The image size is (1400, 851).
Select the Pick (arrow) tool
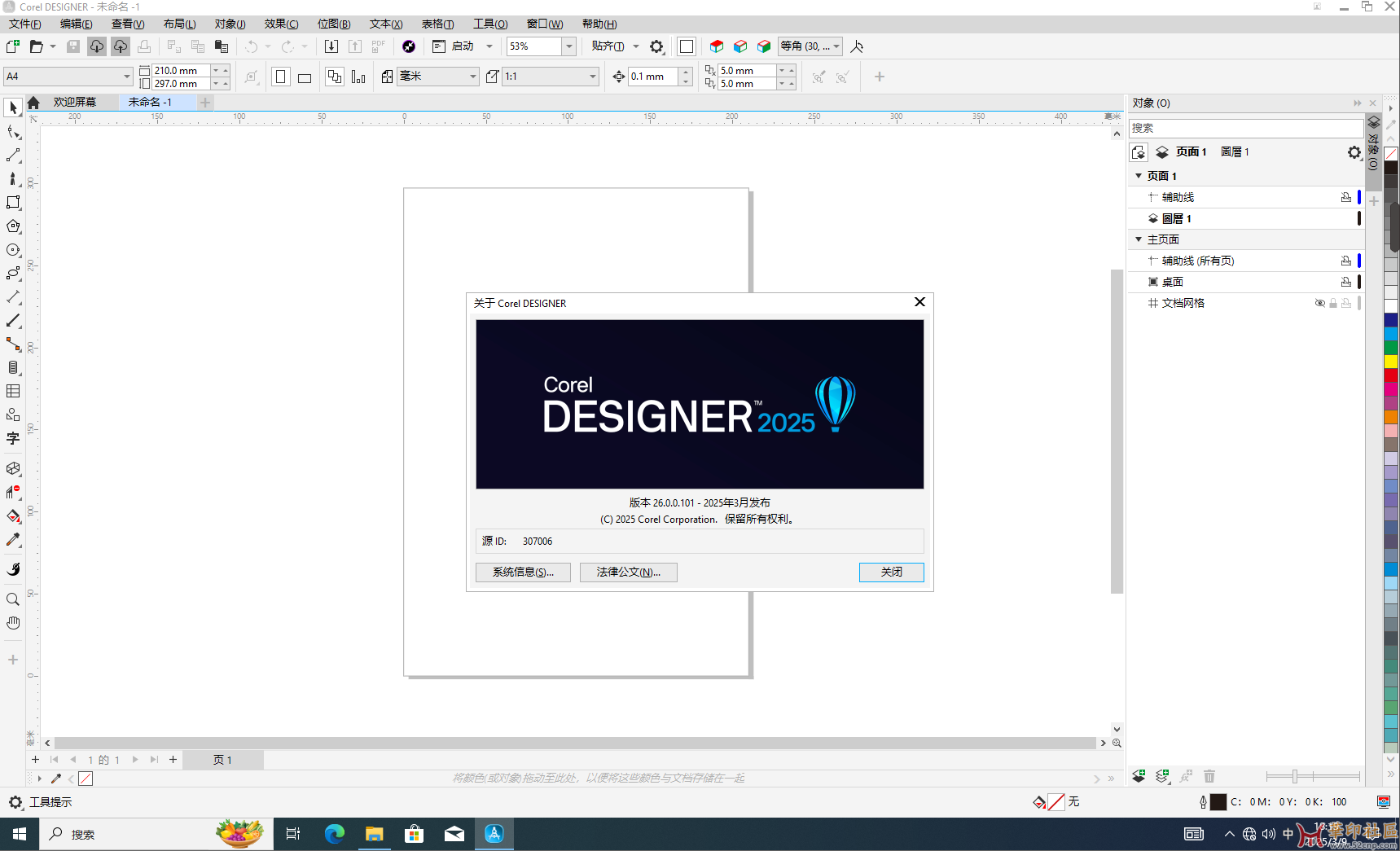(13, 107)
